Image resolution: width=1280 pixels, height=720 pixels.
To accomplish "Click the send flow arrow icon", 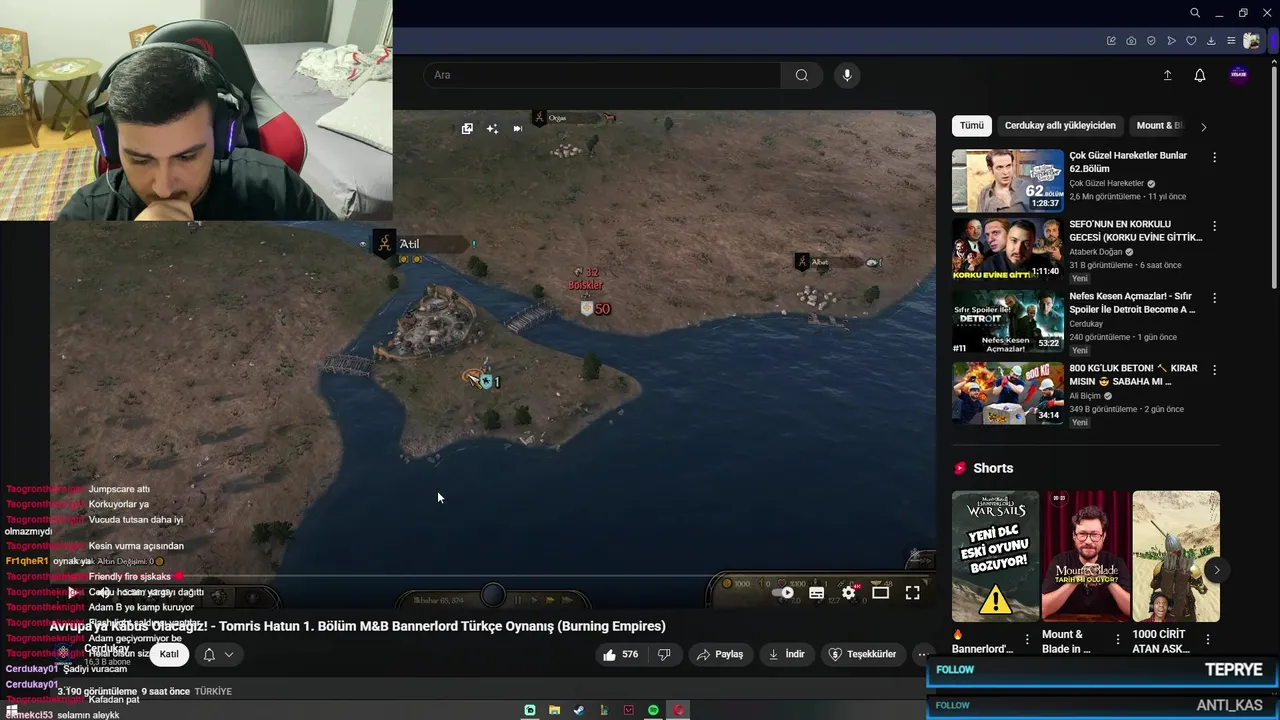I will pos(1171,41).
